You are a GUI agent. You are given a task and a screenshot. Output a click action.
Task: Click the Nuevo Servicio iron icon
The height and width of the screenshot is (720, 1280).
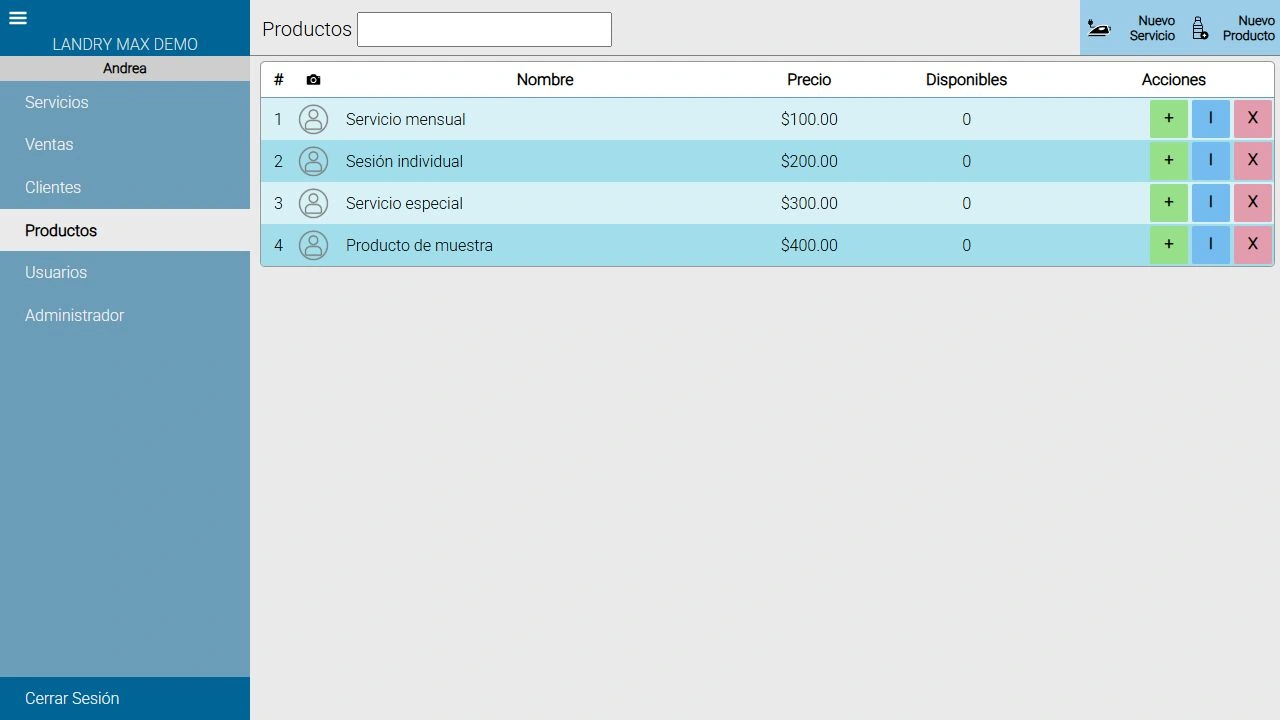click(1099, 29)
